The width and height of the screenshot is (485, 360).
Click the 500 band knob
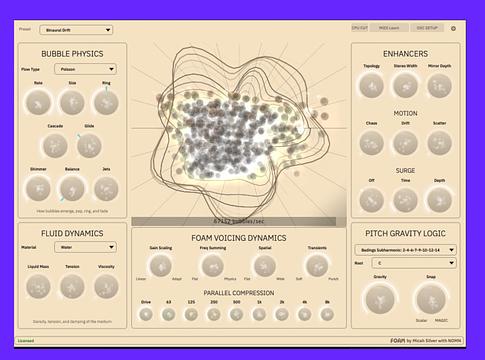click(236, 314)
